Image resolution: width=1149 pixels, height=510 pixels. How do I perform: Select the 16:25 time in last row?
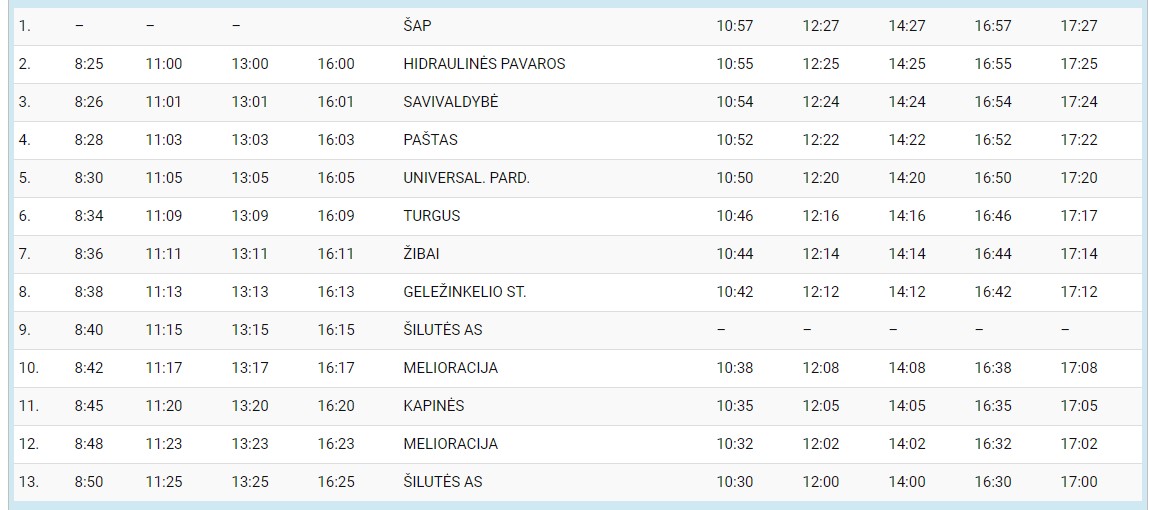pyautogui.click(x=336, y=482)
